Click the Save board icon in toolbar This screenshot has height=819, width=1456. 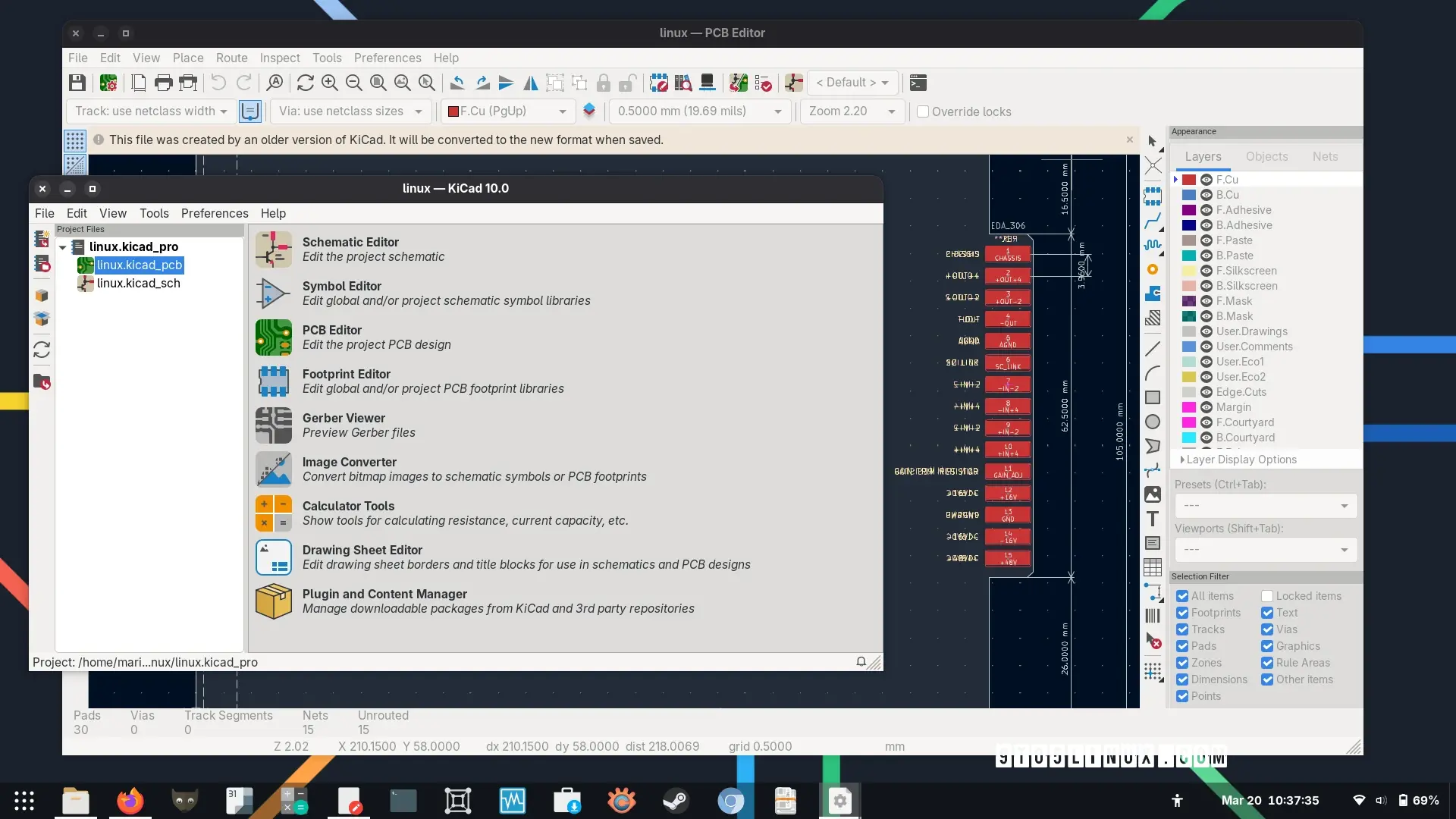click(77, 83)
